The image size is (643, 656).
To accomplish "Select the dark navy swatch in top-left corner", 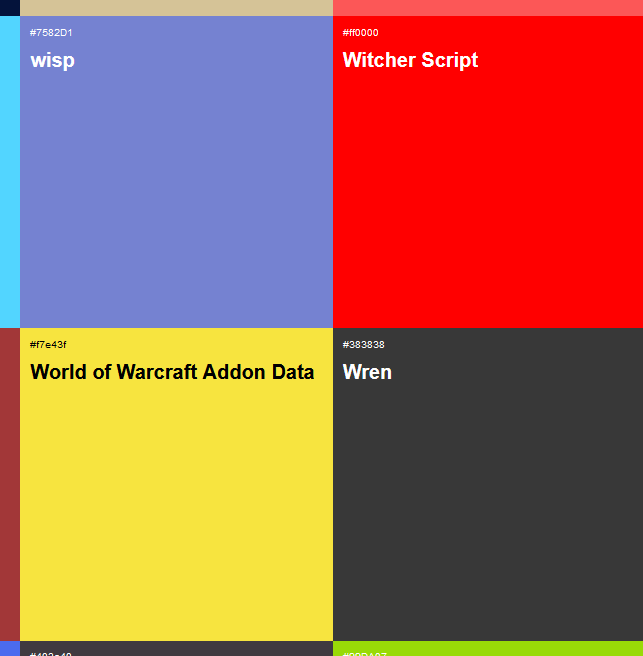I will coord(9,7).
